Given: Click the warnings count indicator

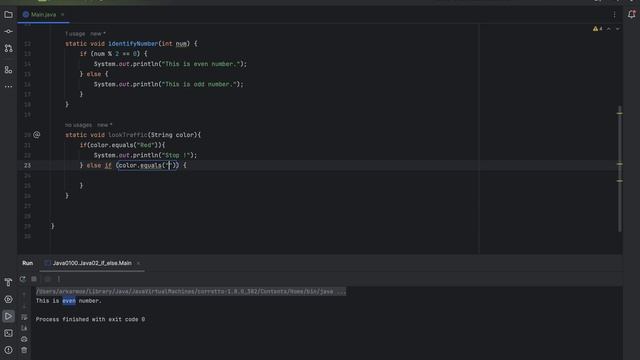Looking at the screenshot, I should coord(598,29).
